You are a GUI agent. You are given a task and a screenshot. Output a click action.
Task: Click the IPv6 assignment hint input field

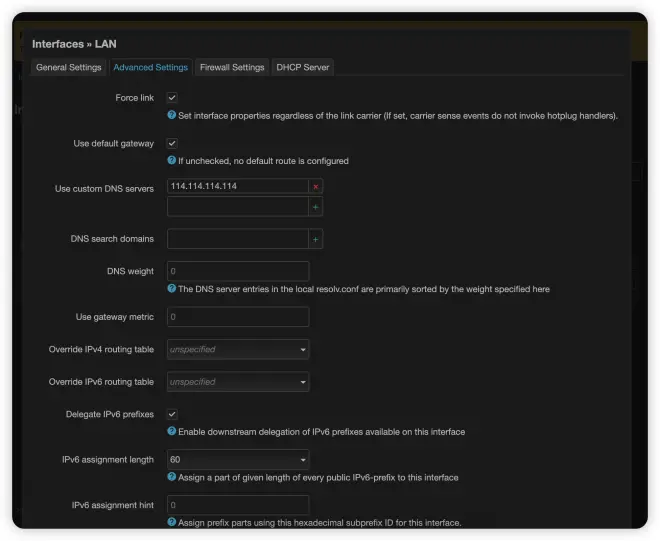click(x=238, y=505)
